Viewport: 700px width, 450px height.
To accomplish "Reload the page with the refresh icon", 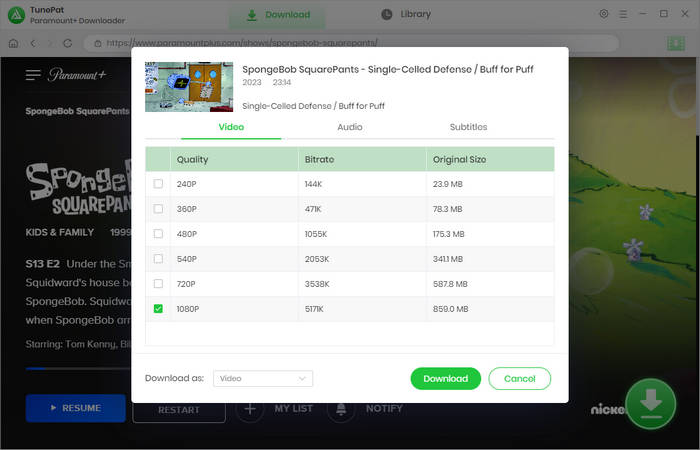I will 70,43.
